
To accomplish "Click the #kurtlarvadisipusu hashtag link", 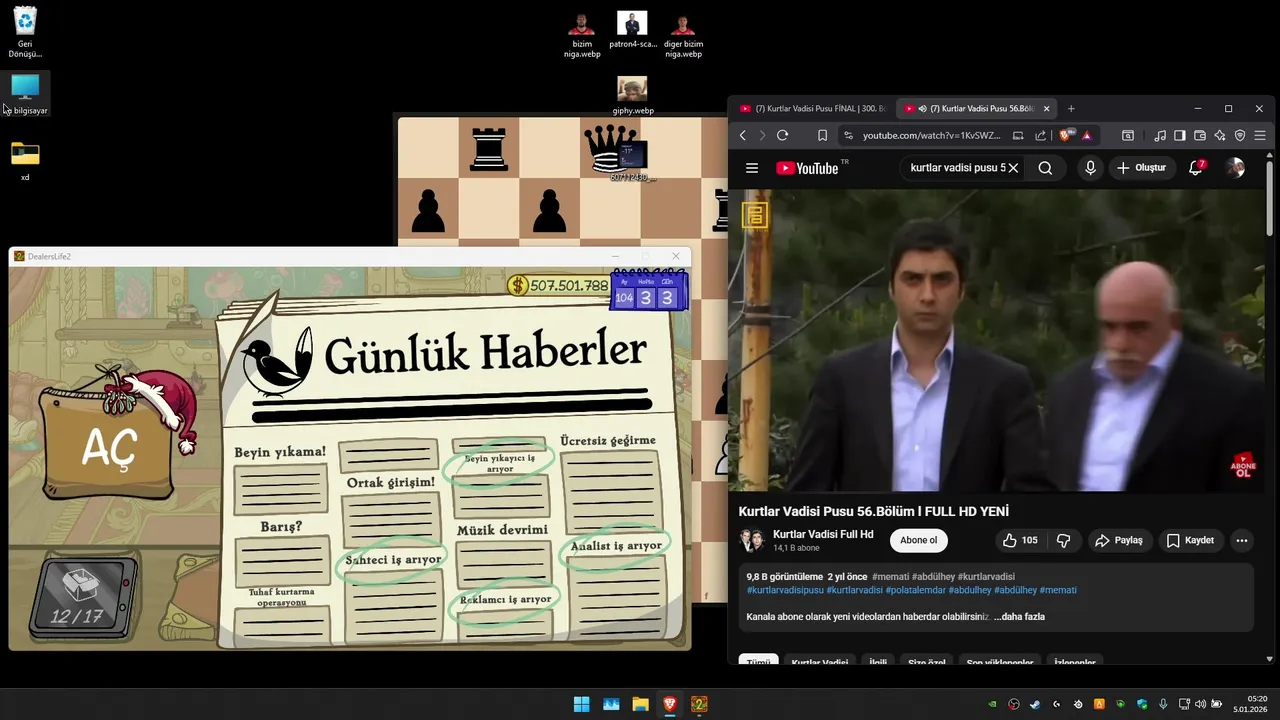I will pos(785,590).
